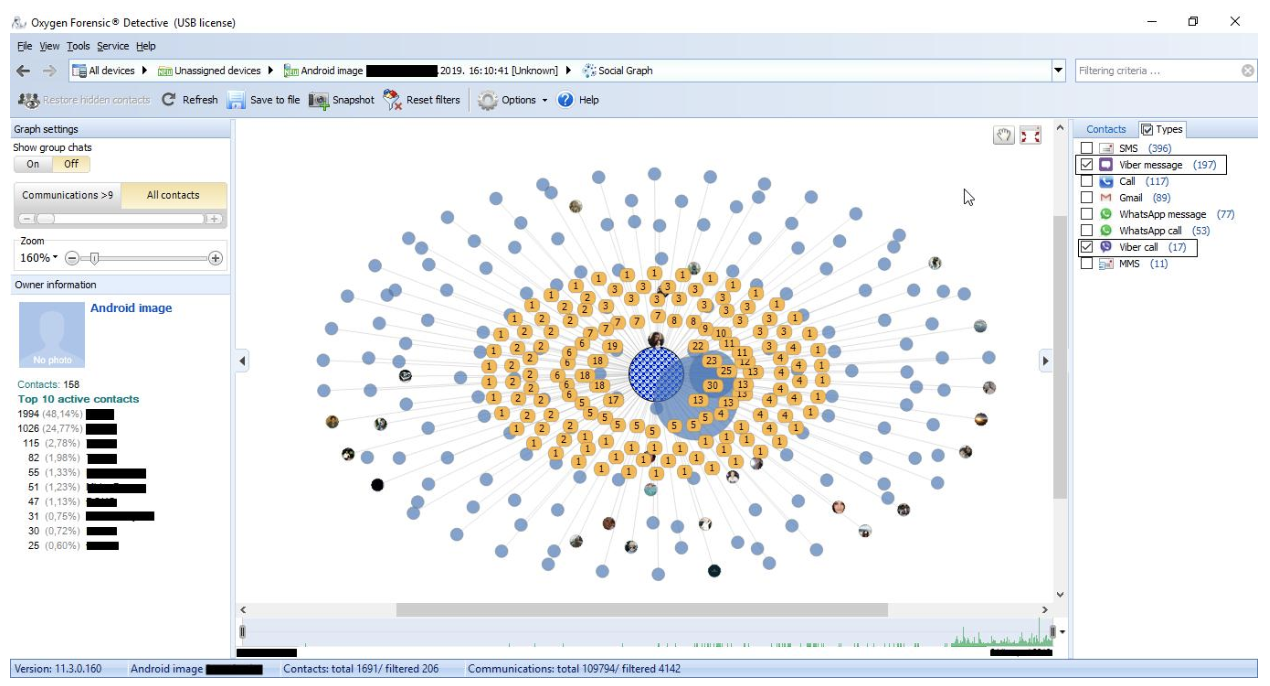
Task: Click the Zoom slider handle
Action: pos(94,258)
